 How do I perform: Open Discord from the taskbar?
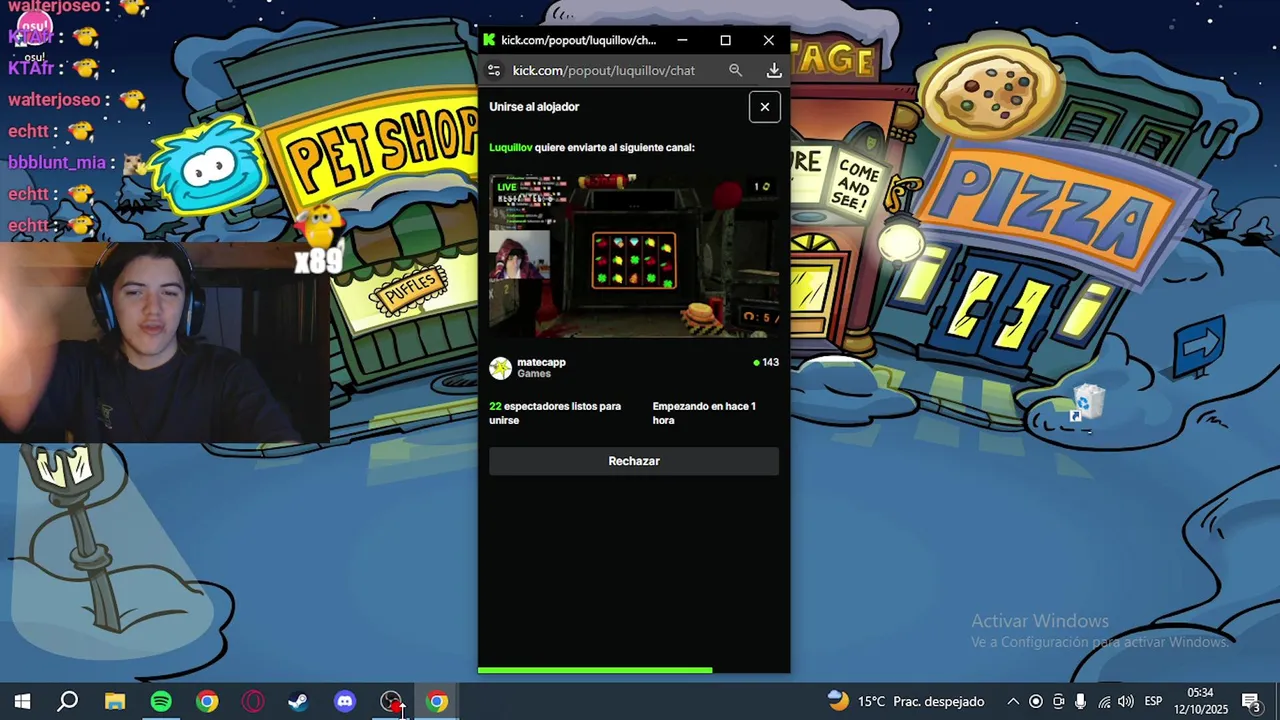click(345, 701)
